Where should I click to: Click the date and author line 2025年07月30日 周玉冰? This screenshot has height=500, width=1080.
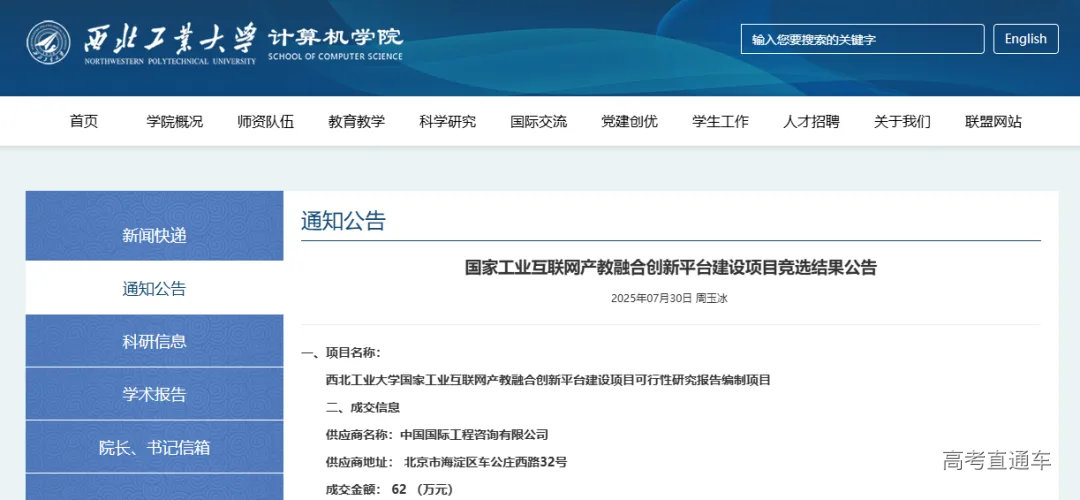click(x=669, y=298)
